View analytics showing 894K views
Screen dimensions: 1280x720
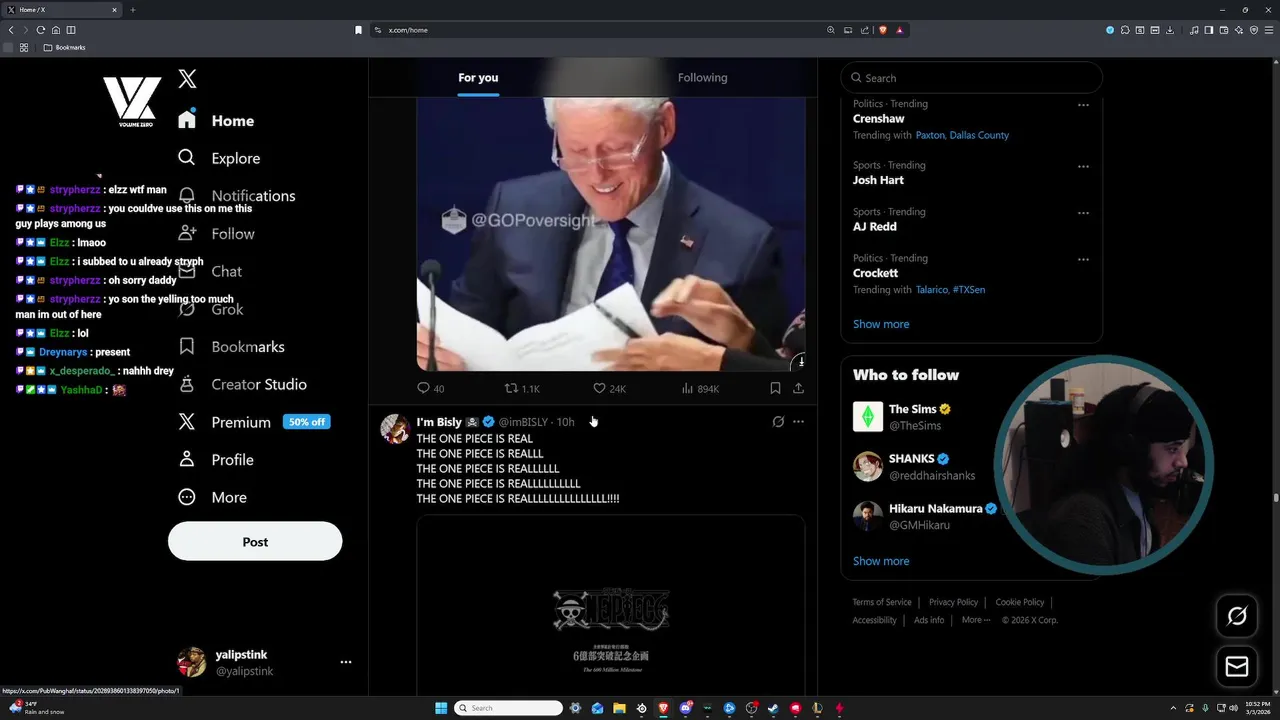[x=700, y=388]
